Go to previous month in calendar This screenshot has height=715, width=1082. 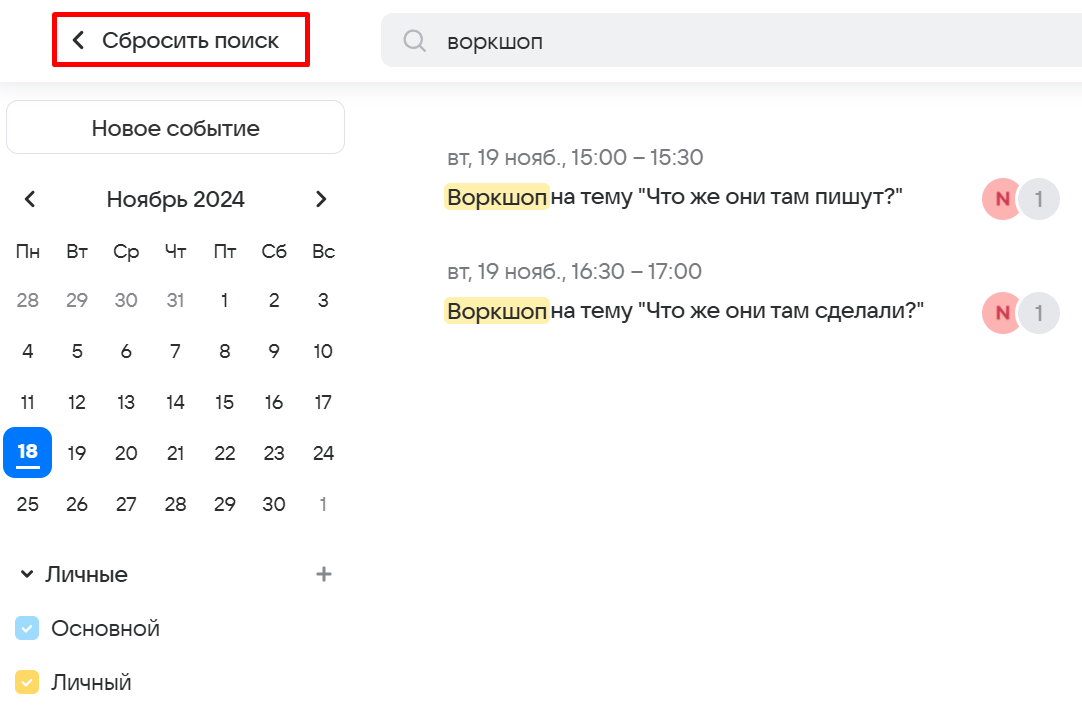click(x=30, y=199)
